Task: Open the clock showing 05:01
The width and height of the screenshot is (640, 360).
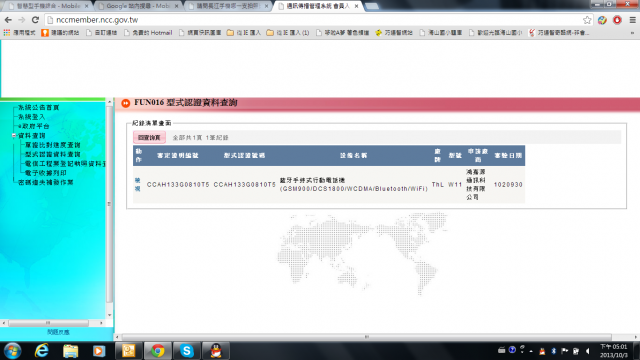Action: coord(613,351)
